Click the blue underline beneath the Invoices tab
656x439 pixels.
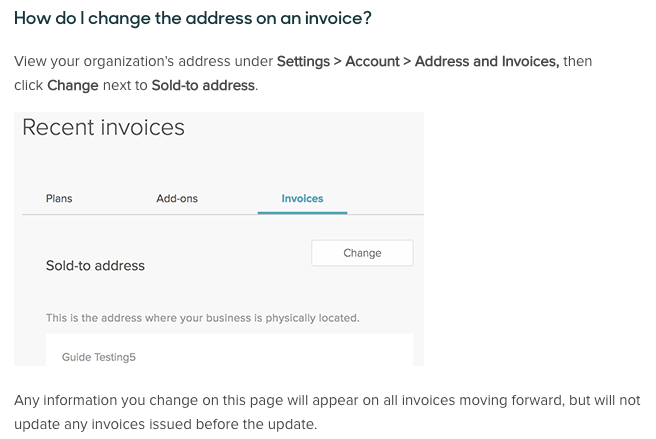302,213
